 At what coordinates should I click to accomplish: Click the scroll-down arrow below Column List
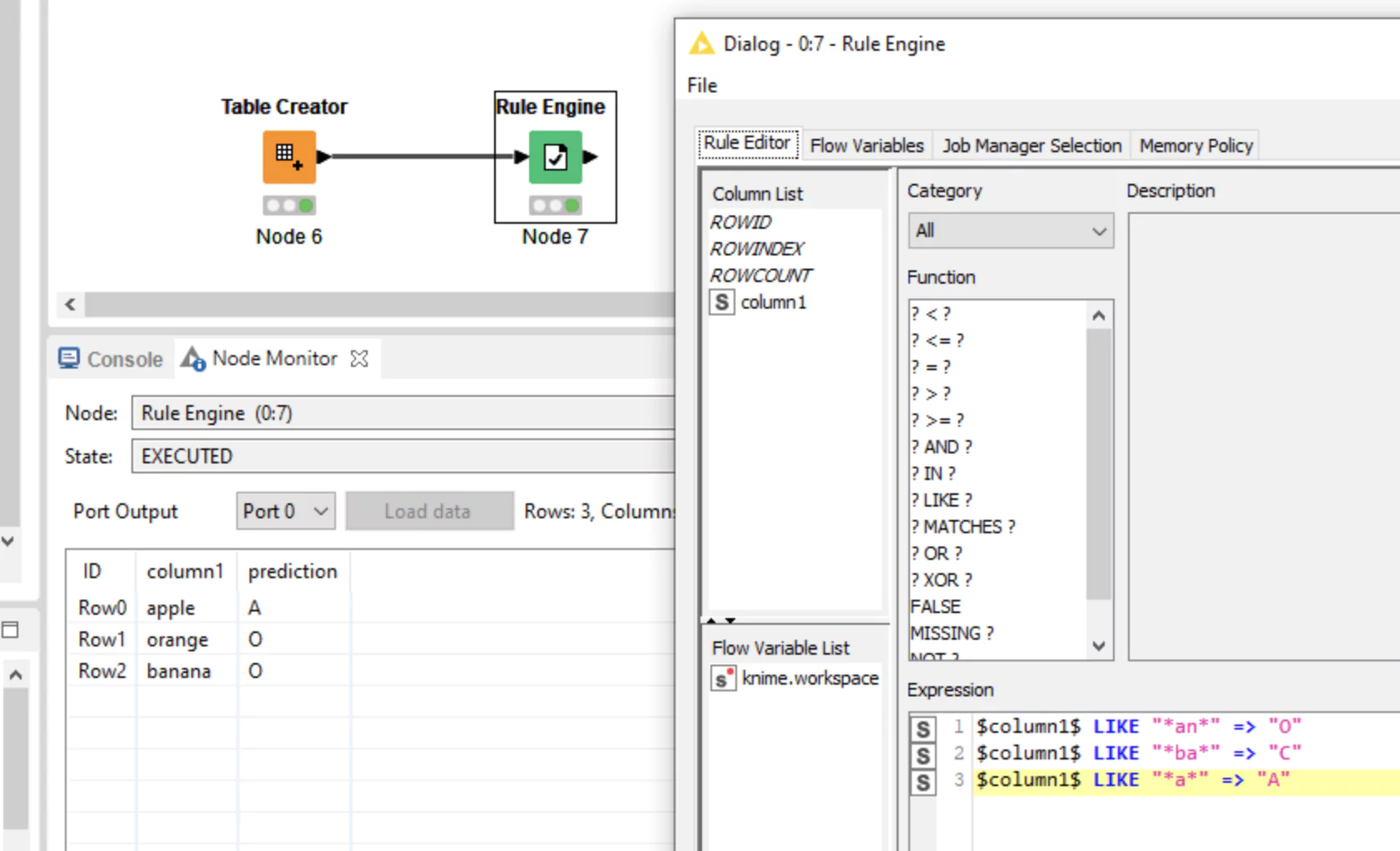730,621
